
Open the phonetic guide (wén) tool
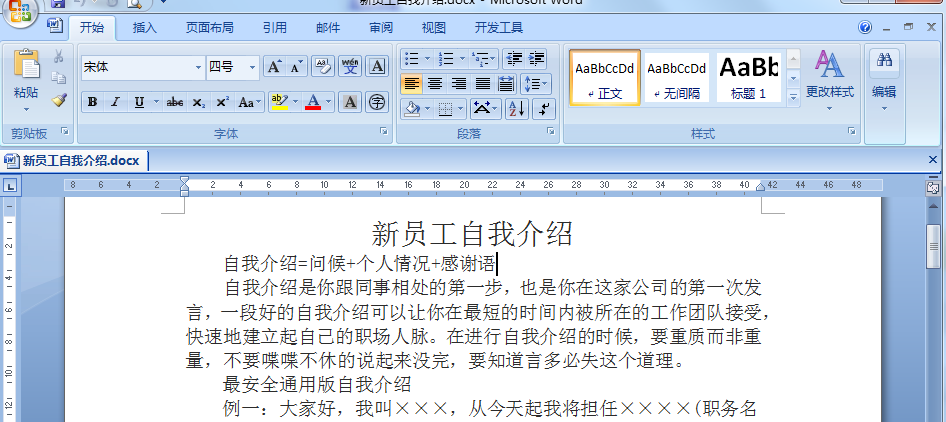pos(350,66)
